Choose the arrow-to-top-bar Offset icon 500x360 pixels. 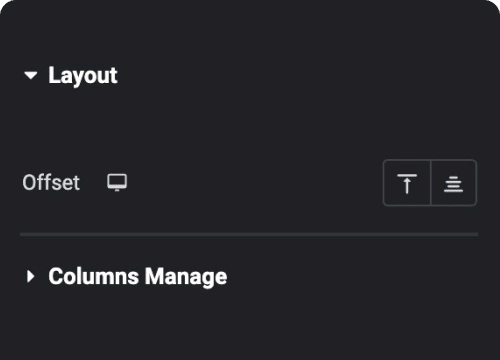[x=407, y=183]
